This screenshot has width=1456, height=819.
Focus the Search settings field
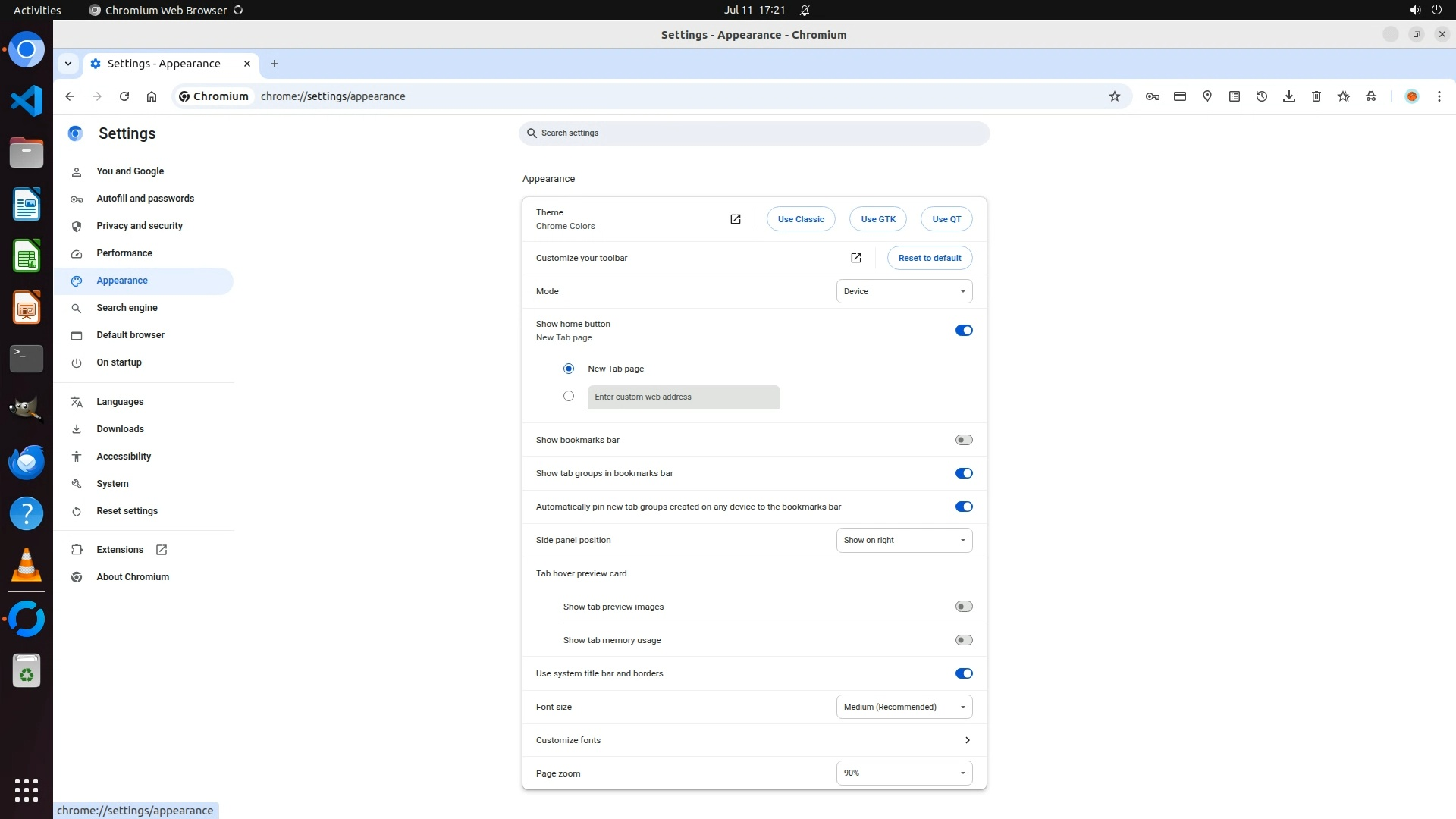tap(754, 133)
